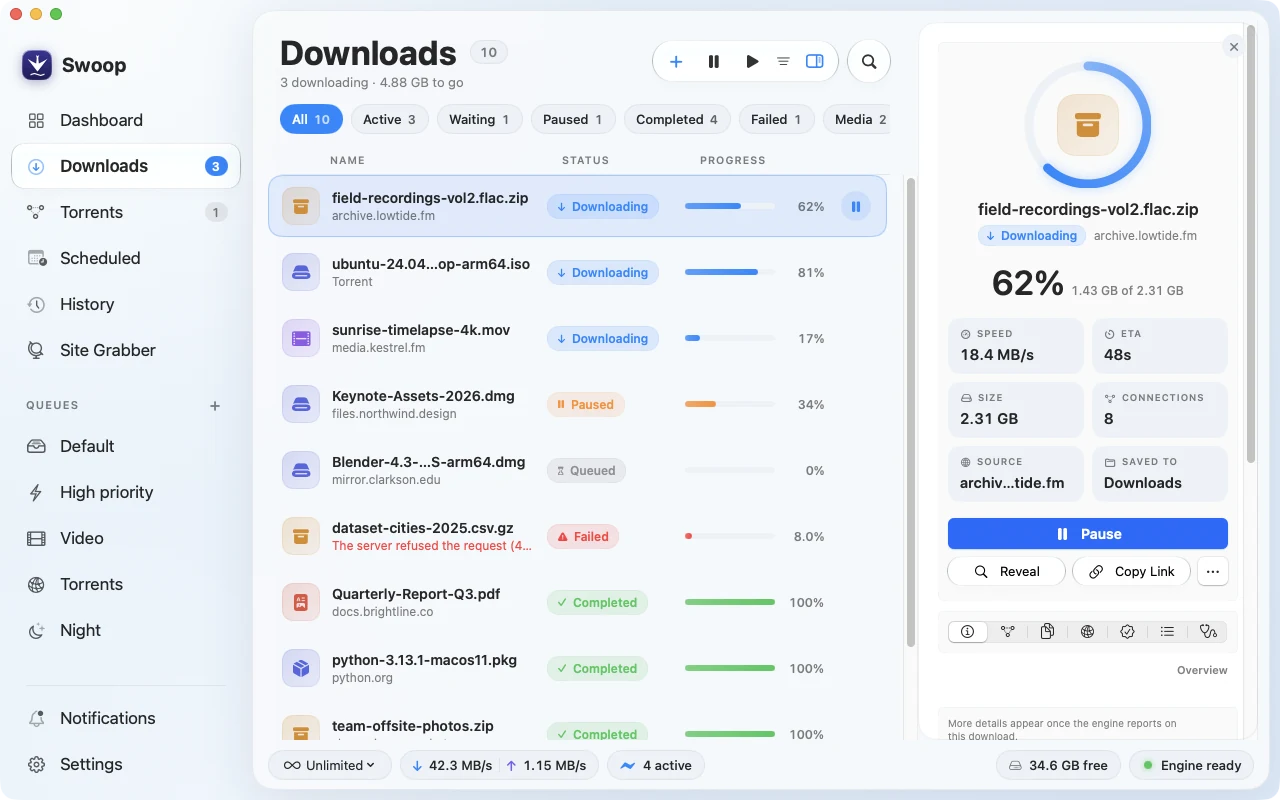Open the sort and filter options icon
This screenshot has width=1280, height=800.
pyautogui.click(x=783, y=62)
